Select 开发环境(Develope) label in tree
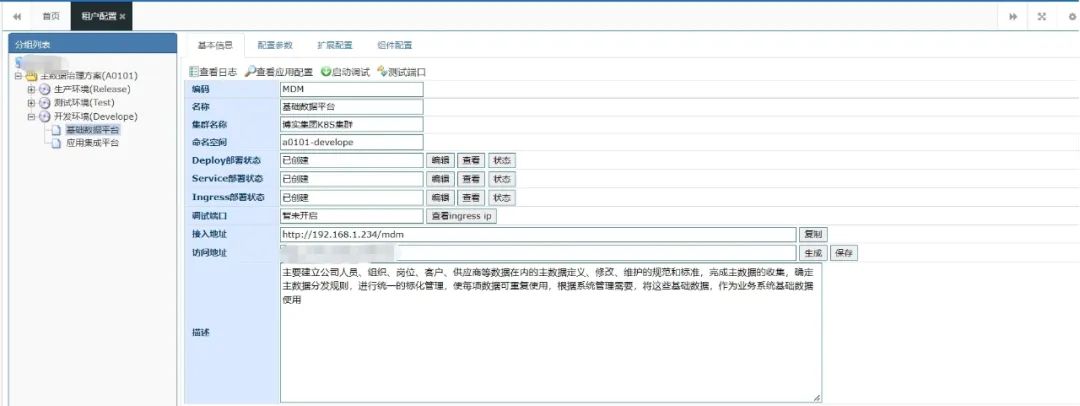1080x406 pixels. tap(95, 116)
